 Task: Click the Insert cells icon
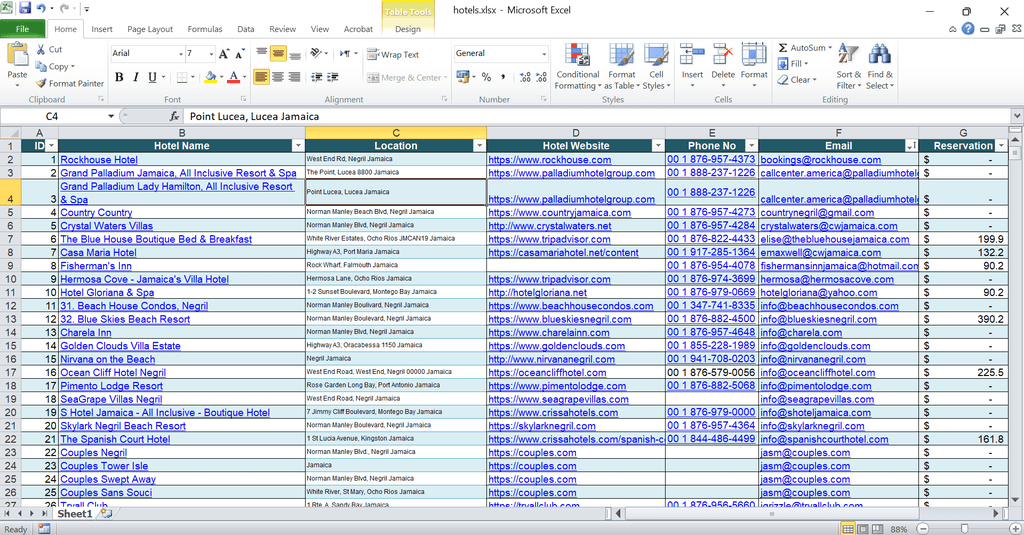point(692,54)
